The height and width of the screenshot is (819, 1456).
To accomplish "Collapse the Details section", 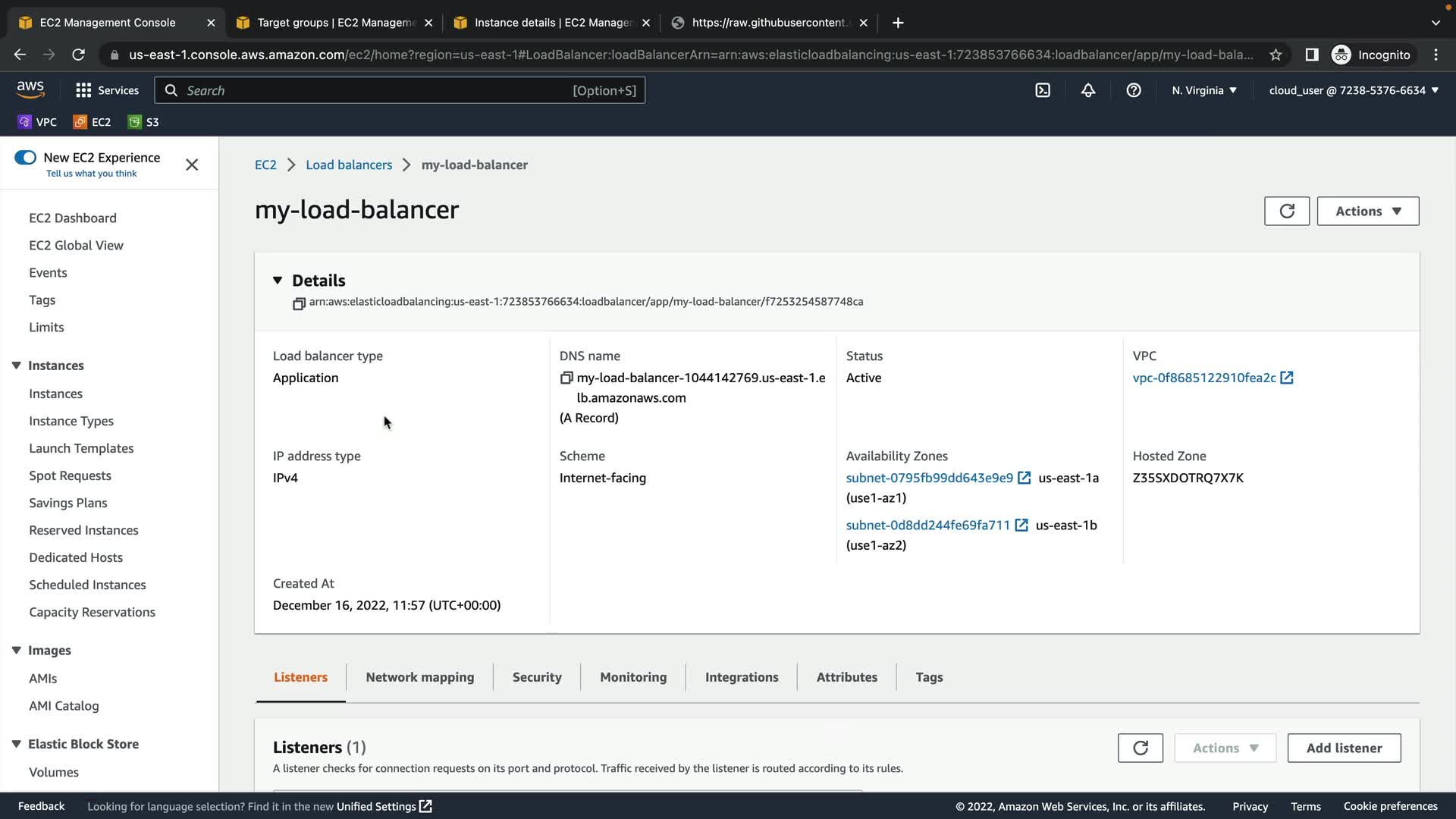I will point(278,281).
